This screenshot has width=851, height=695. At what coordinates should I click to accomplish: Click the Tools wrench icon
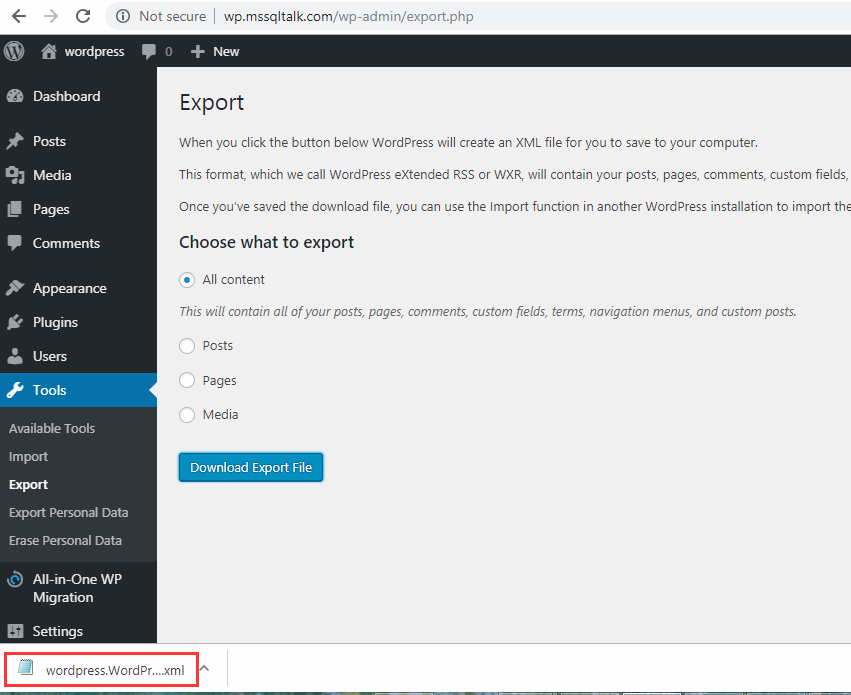tap(15, 390)
